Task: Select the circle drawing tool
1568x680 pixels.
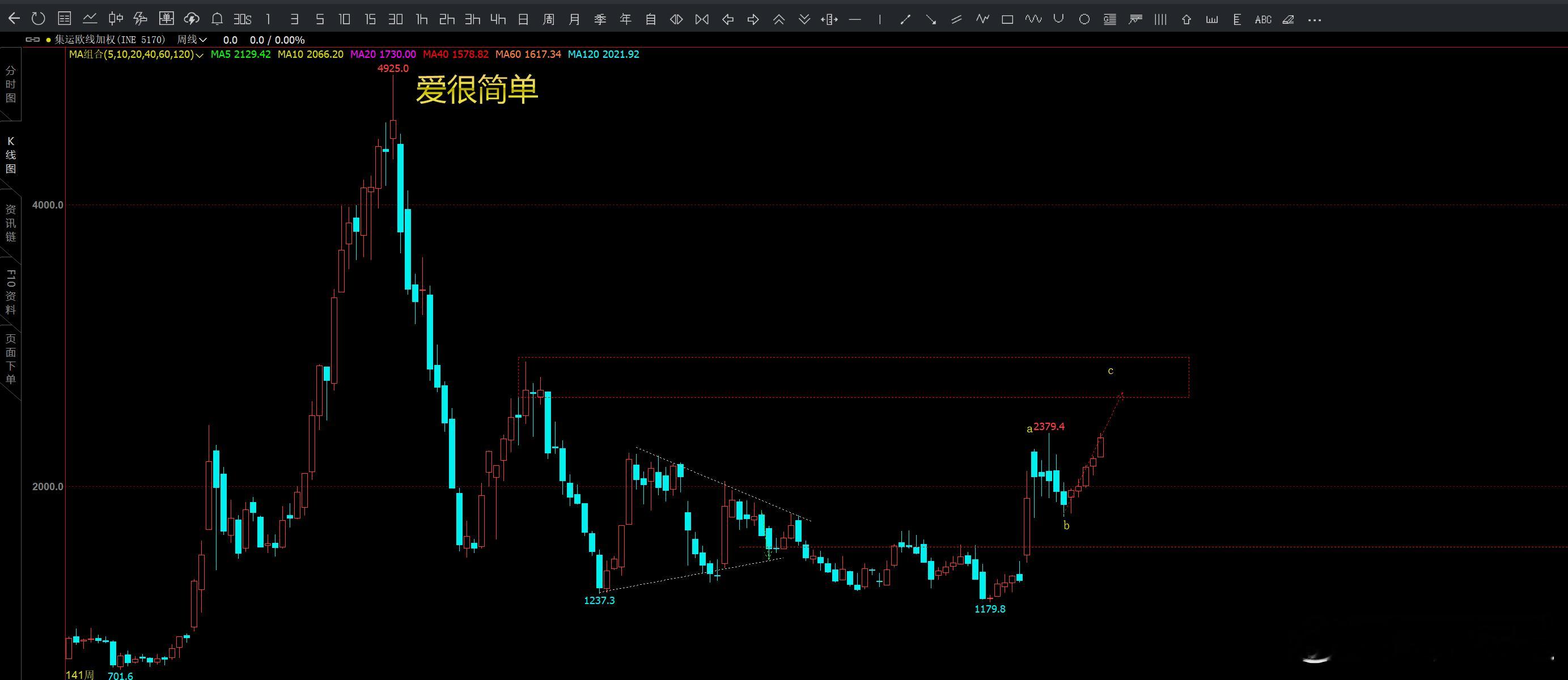Action: tap(1084, 19)
